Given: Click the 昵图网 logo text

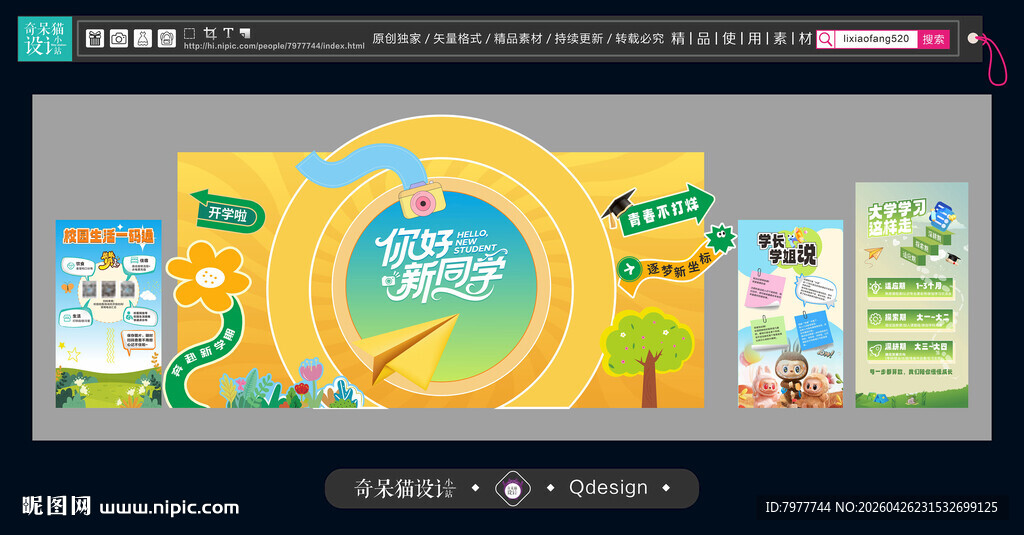Looking at the screenshot, I should click(x=56, y=506).
